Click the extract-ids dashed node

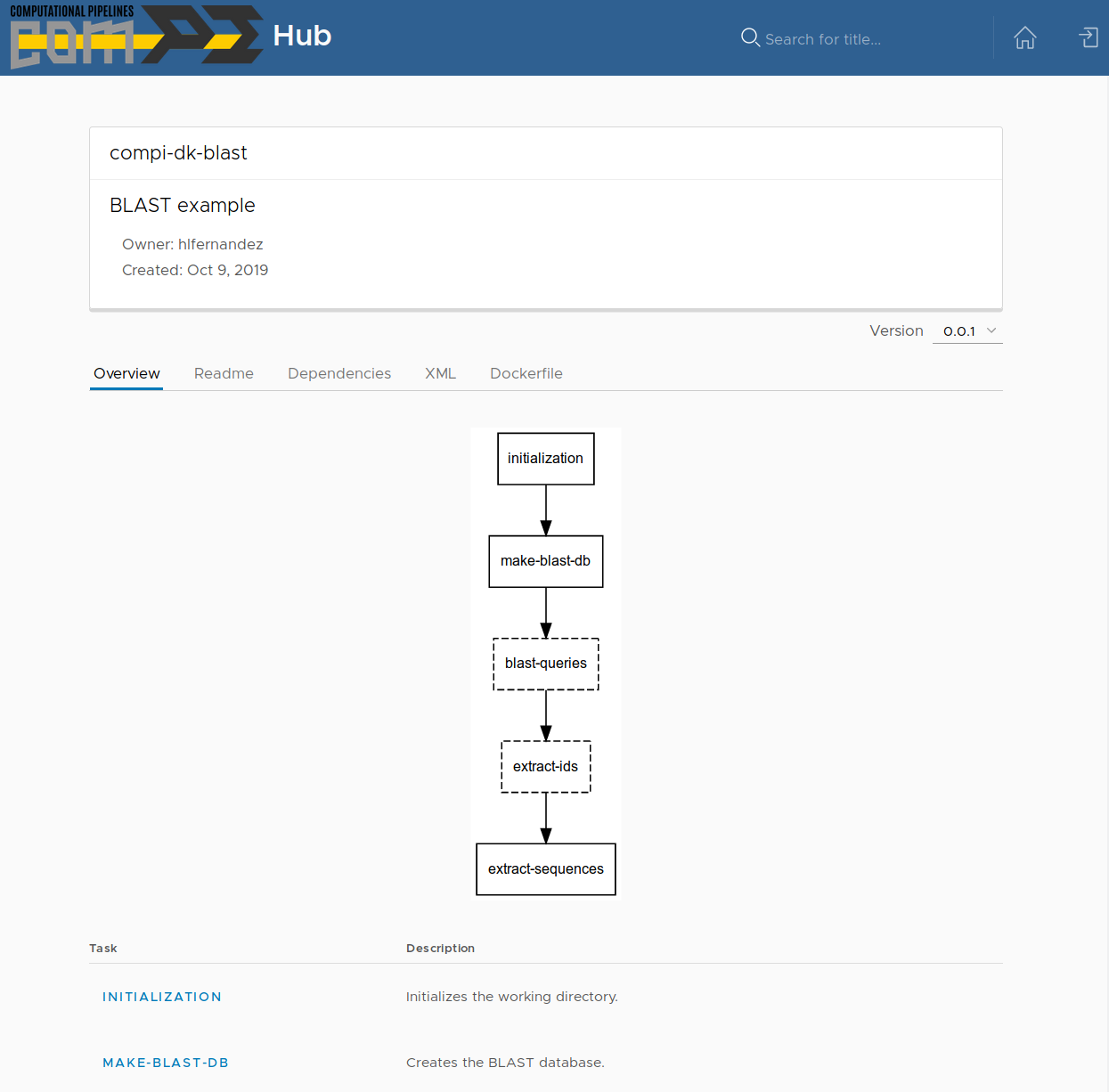(x=546, y=767)
